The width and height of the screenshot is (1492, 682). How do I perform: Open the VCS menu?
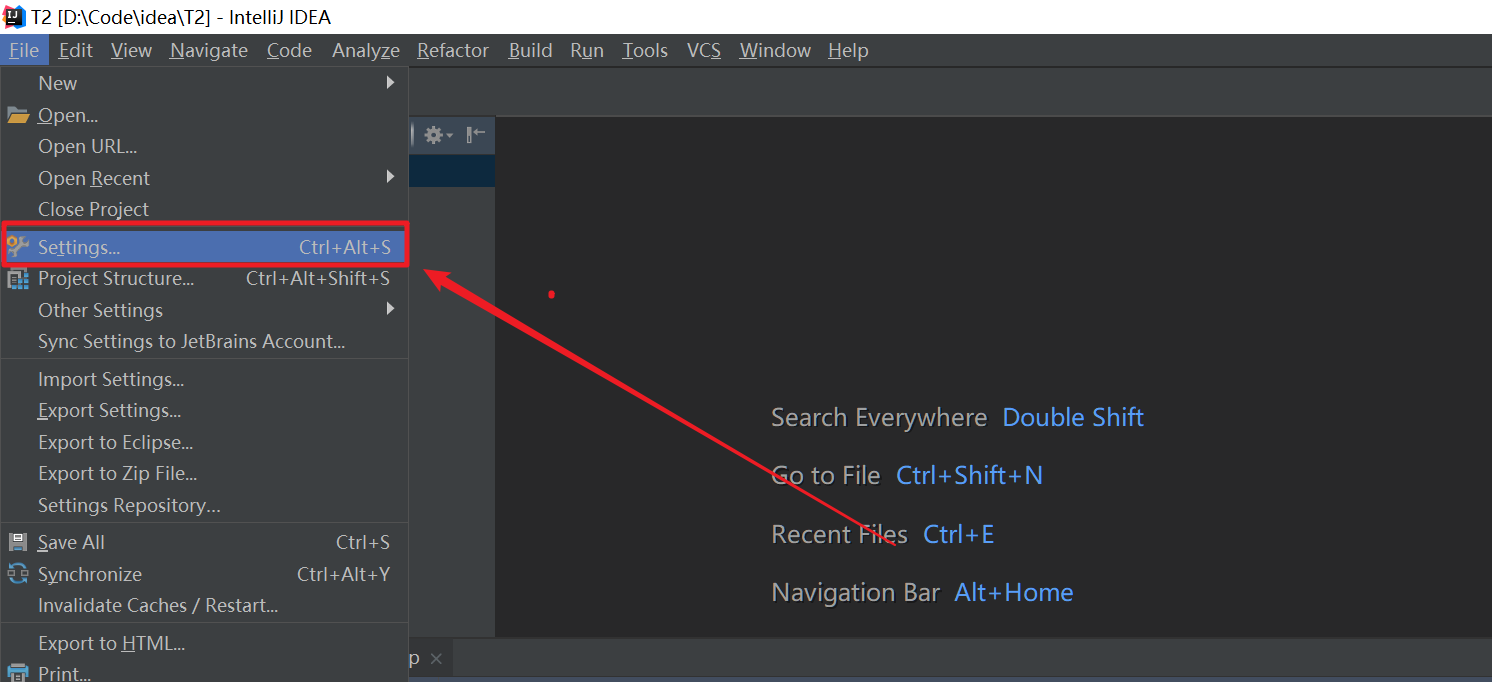click(x=704, y=50)
